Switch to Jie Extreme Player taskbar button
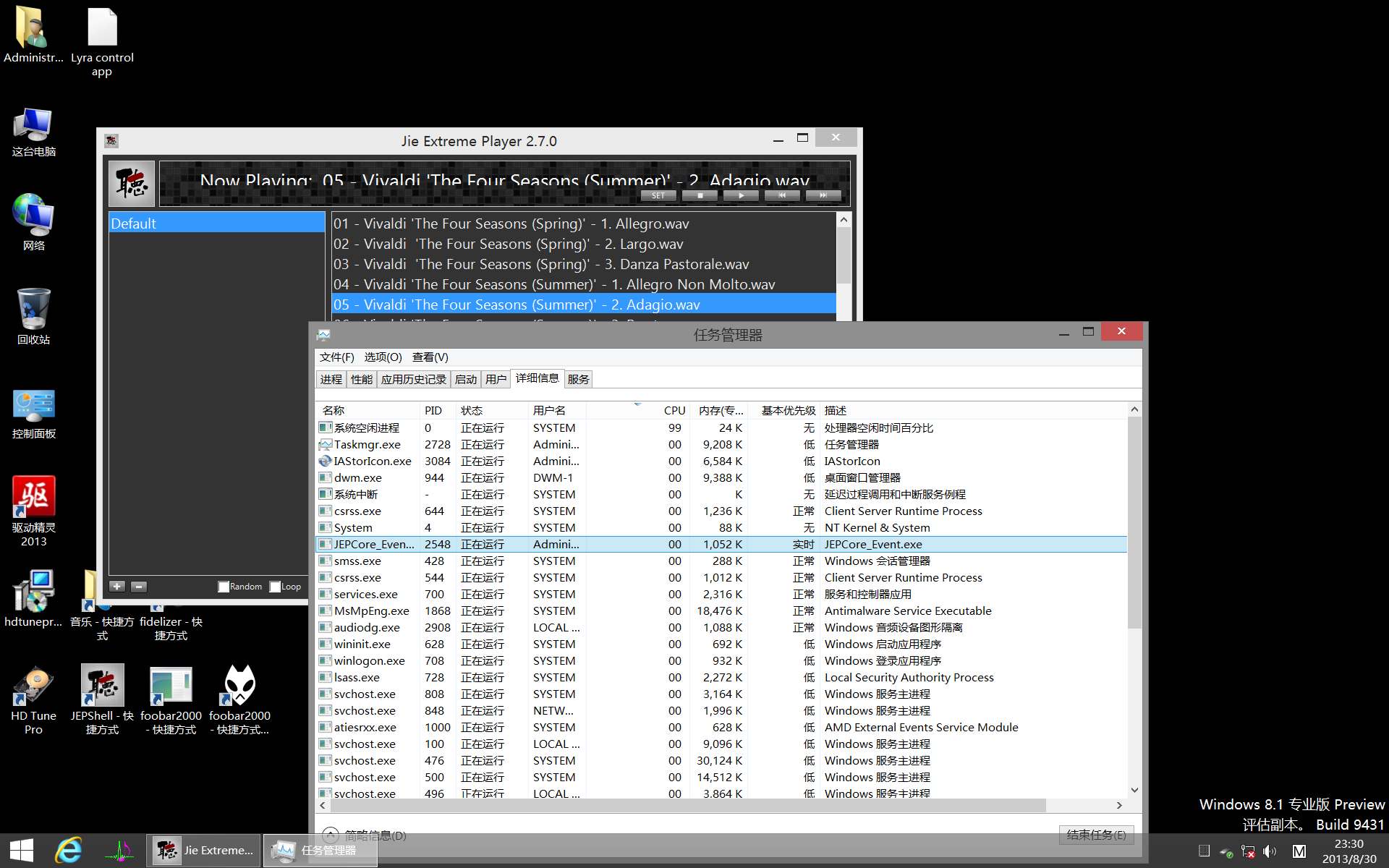Image resolution: width=1389 pixels, height=868 pixels. click(204, 850)
